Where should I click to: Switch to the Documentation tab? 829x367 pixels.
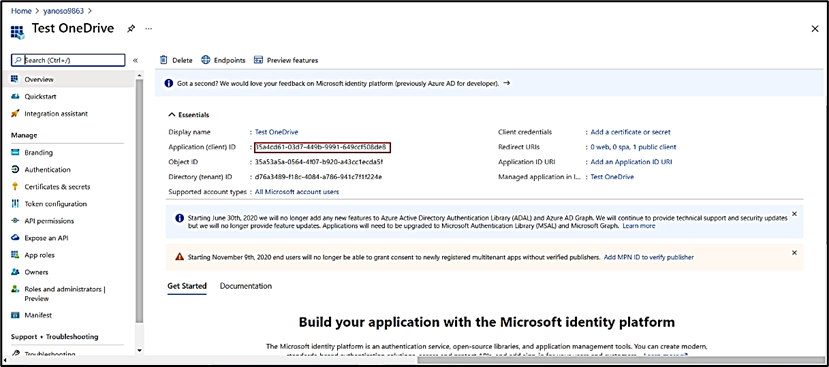point(246,286)
